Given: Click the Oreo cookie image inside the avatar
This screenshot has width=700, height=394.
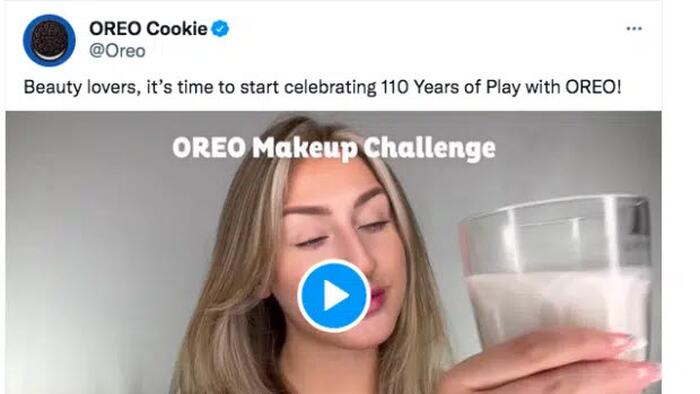Looking at the screenshot, I should coord(50,41).
